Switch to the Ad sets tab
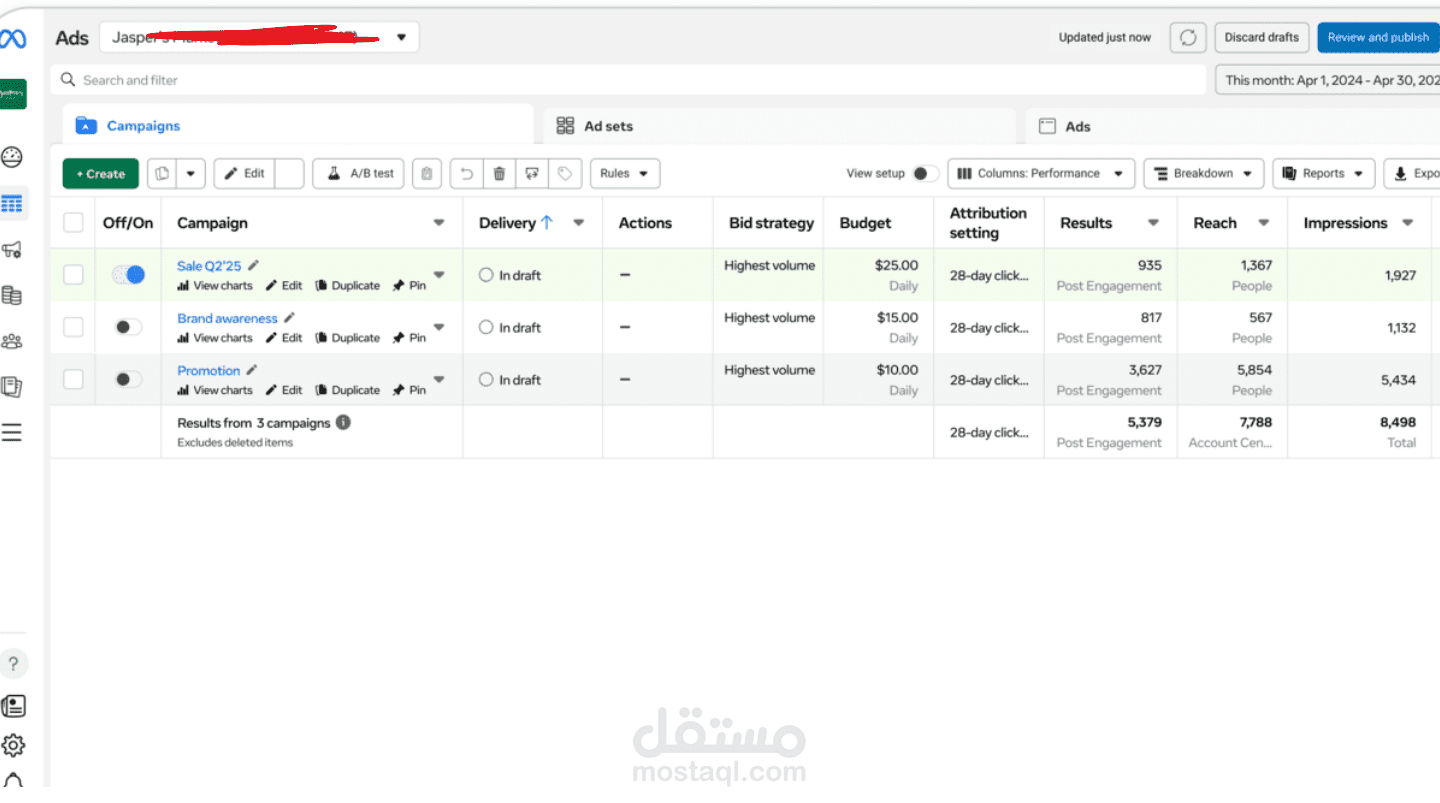Image resolution: width=1440 pixels, height=803 pixels. click(779, 126)
